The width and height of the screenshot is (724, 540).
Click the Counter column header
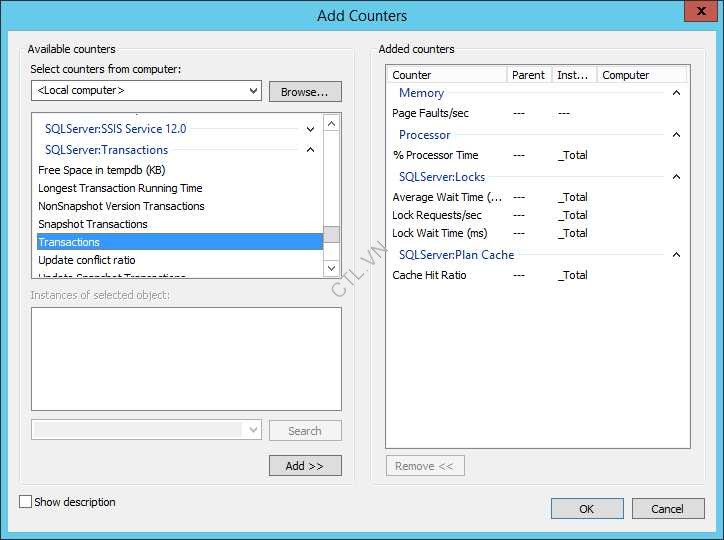coord(447,75)
